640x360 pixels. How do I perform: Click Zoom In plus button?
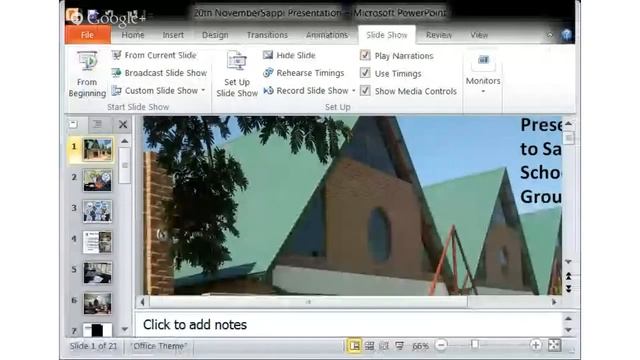tap(536, 345)
